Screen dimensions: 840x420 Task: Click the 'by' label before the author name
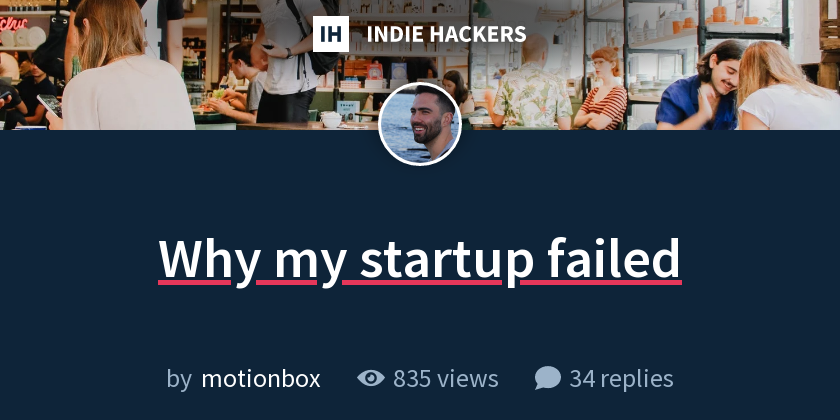179,379
